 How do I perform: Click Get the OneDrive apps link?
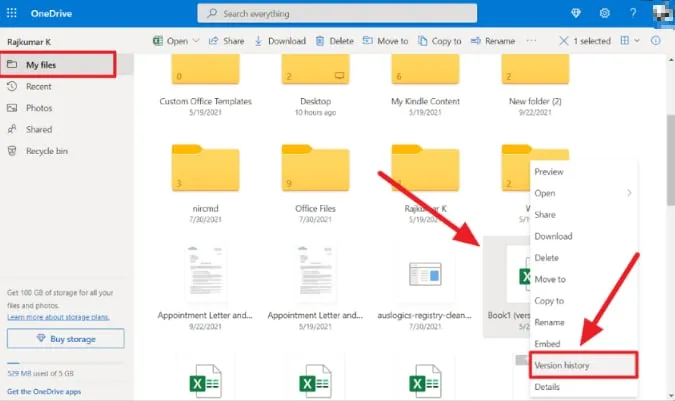click(44, 392)
